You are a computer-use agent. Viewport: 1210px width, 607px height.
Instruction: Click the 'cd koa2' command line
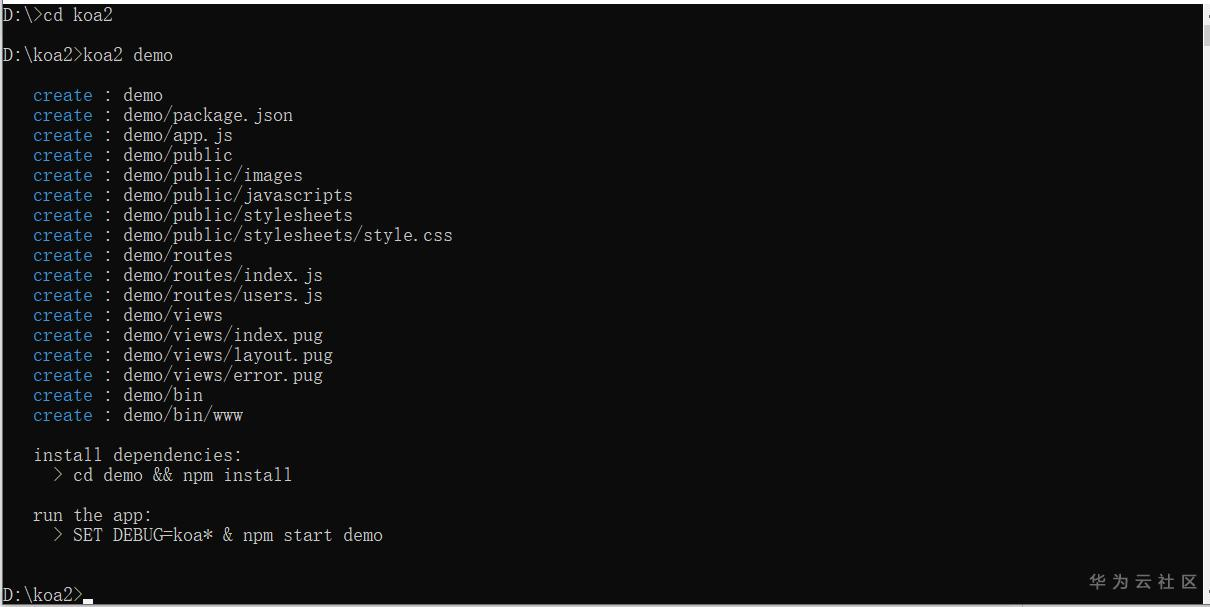[x=77, y=15]
